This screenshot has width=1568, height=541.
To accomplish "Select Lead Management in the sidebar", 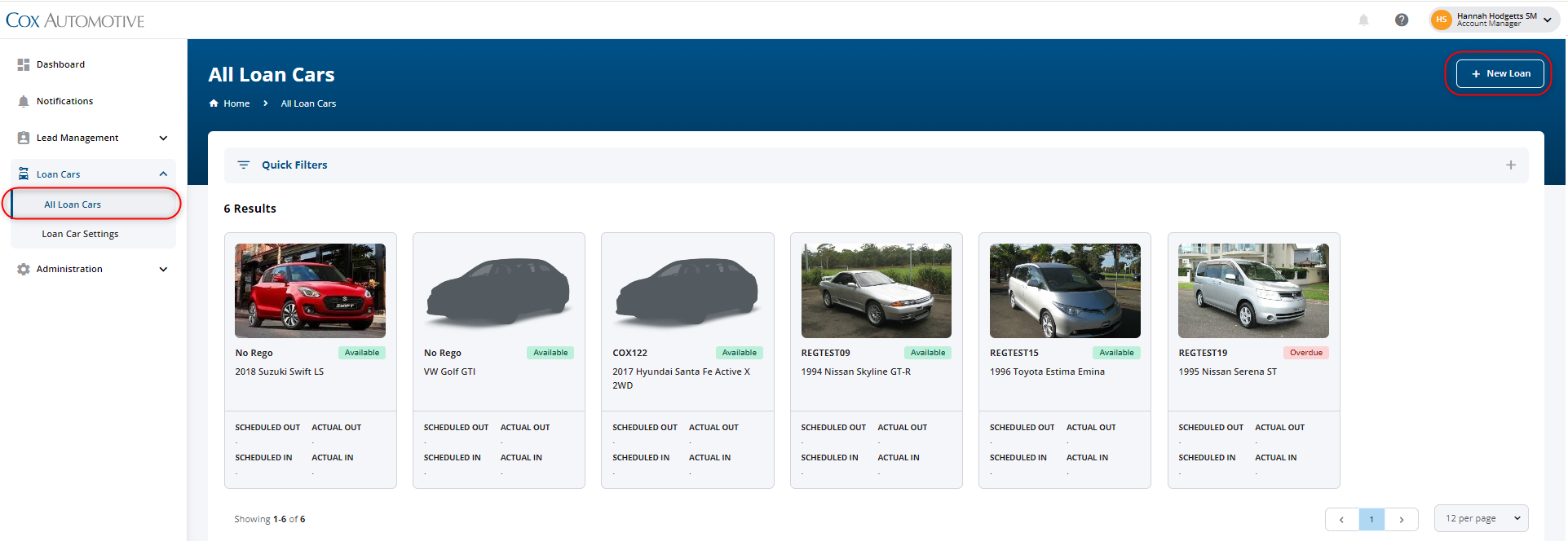I will click(93, 138).
